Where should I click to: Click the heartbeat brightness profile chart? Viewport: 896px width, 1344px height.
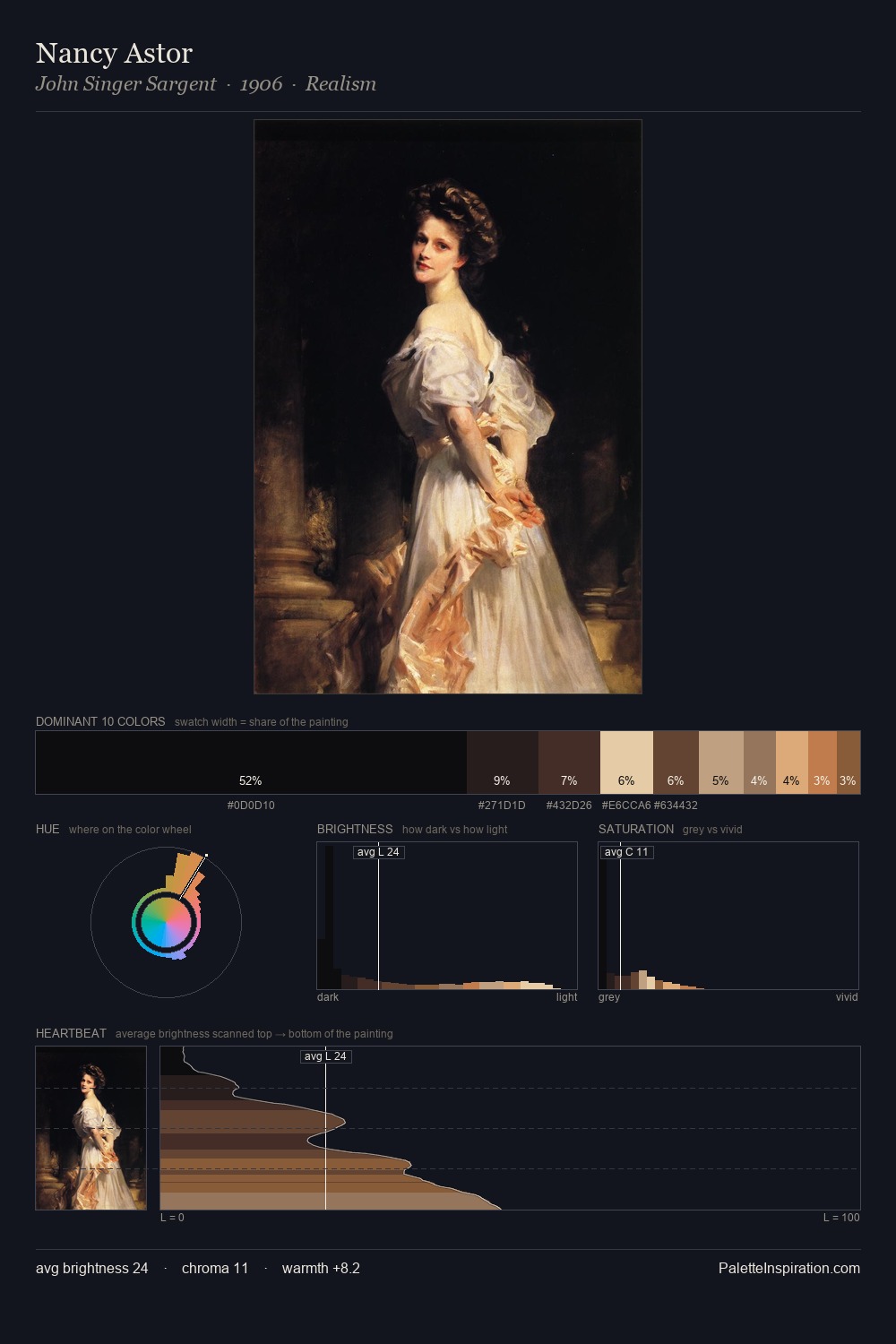[x=510, y=1128]
